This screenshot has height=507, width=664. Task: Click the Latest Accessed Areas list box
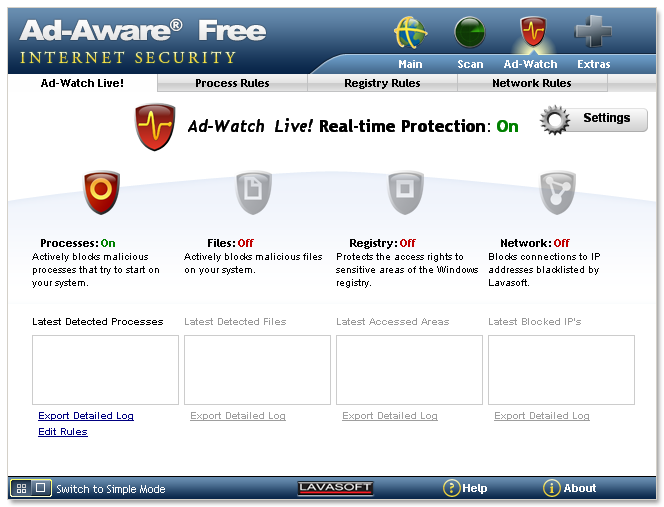tap(409, 370)
